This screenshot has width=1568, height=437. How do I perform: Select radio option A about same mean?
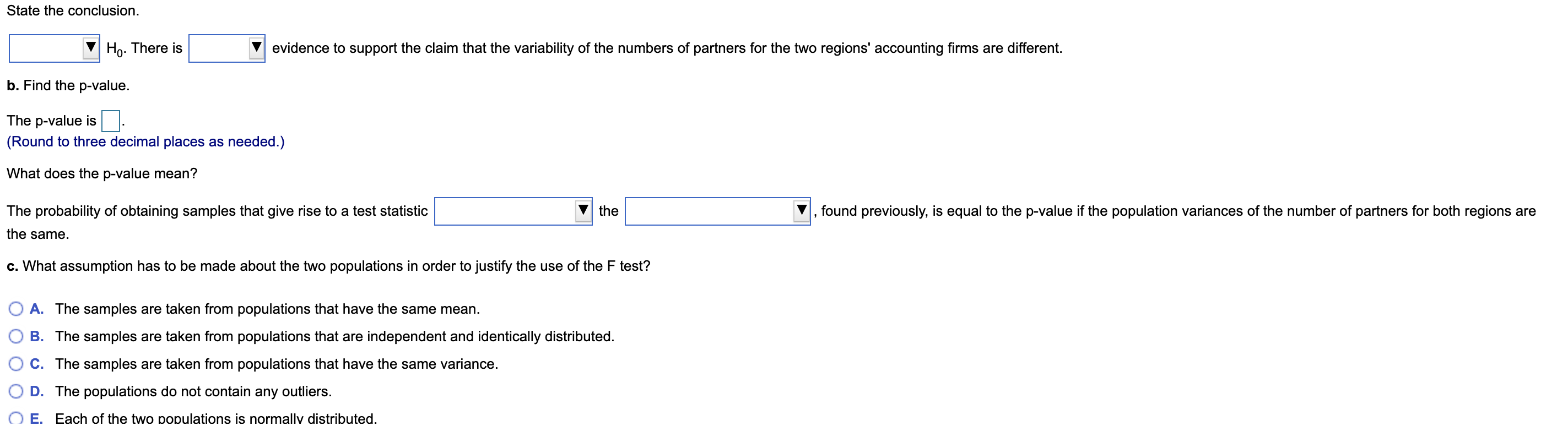[16, 309]
